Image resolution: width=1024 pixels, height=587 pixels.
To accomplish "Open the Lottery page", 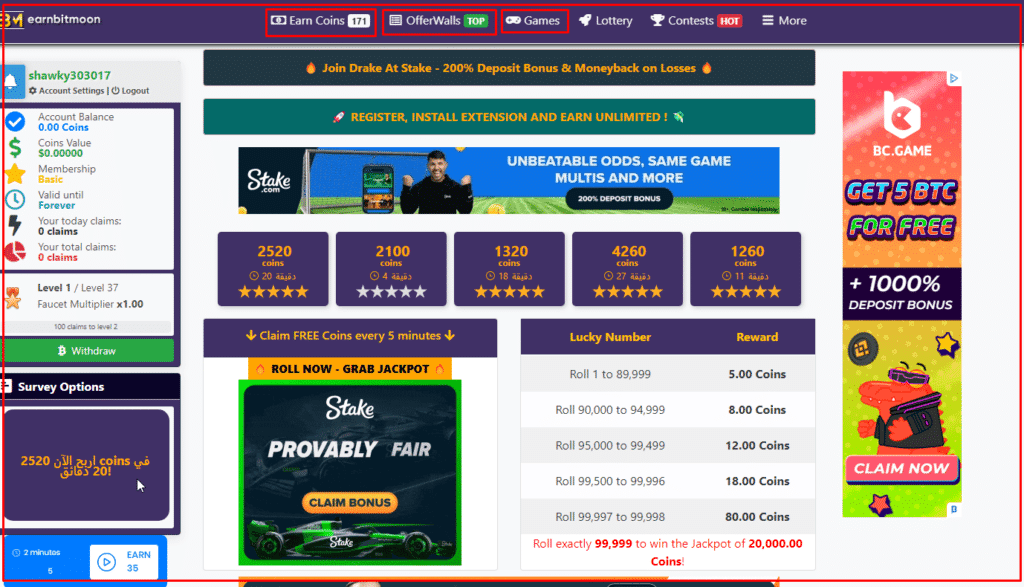I will 606,21.
